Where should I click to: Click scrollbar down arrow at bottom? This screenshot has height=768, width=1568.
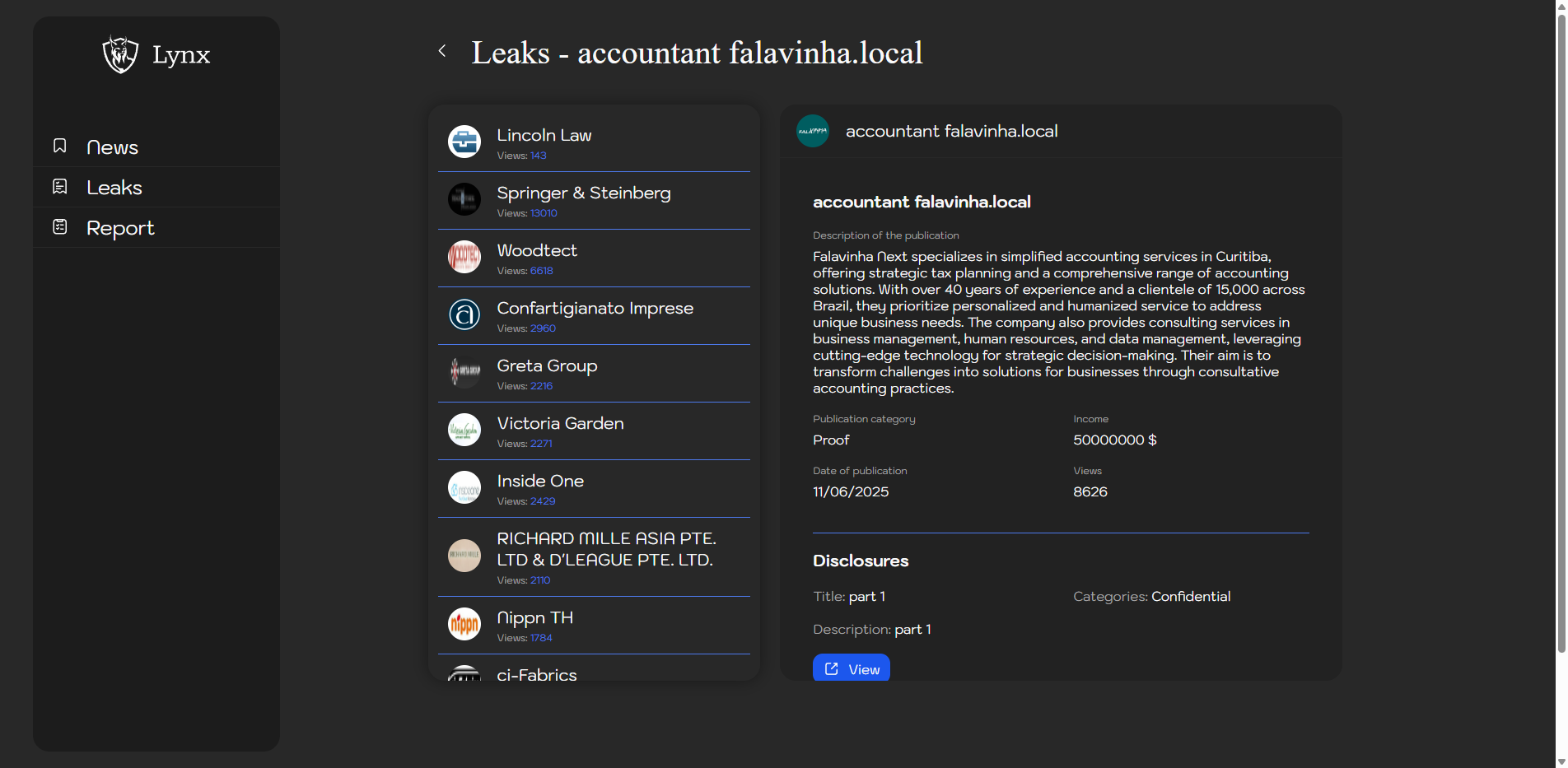1561,761
